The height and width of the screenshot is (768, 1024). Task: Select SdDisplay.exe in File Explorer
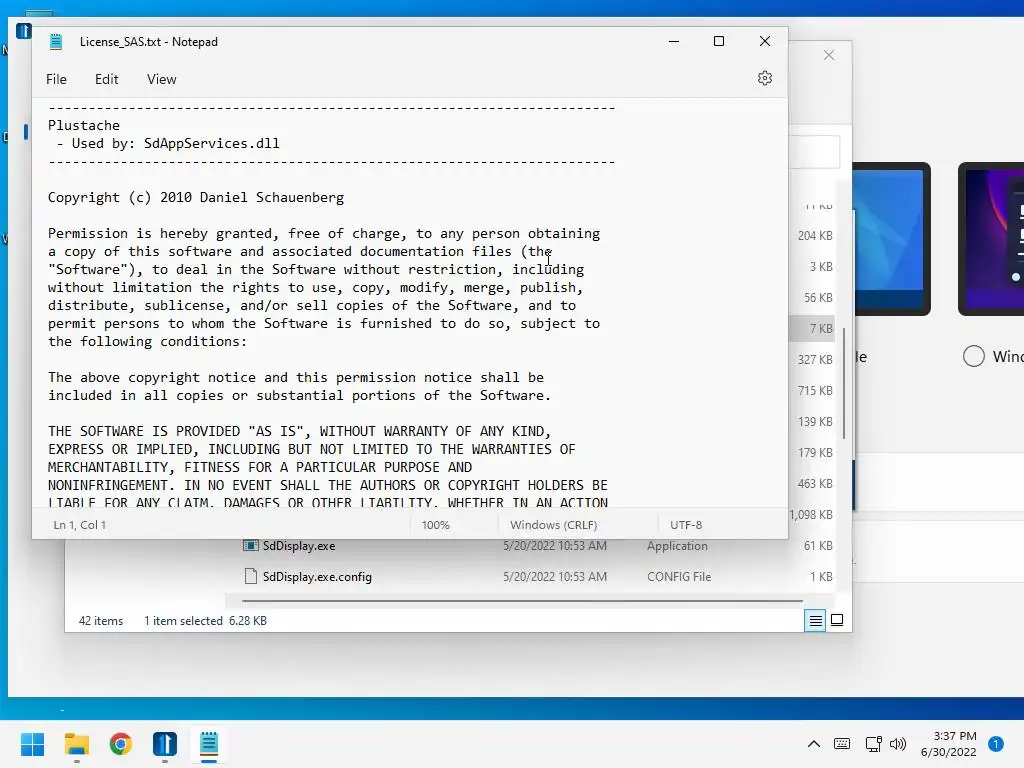point(298,546)
